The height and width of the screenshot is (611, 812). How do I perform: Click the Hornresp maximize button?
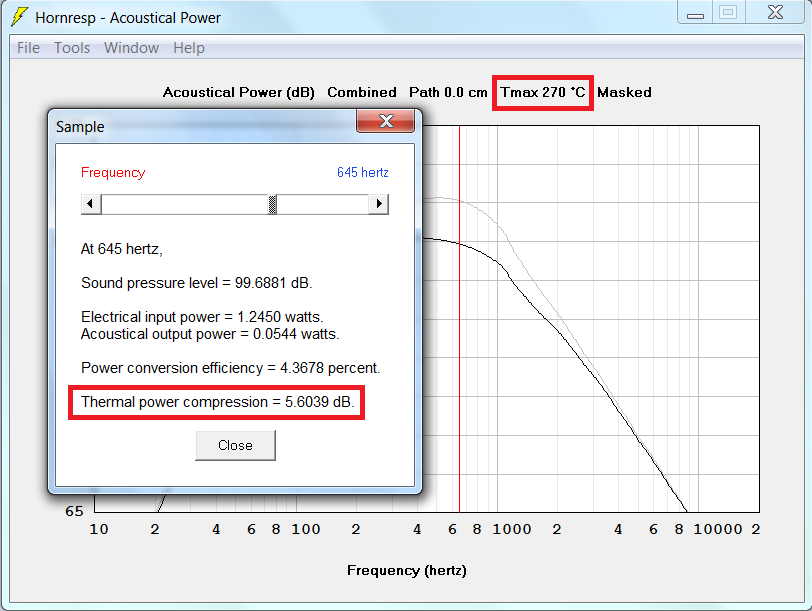tap(728, 12)
